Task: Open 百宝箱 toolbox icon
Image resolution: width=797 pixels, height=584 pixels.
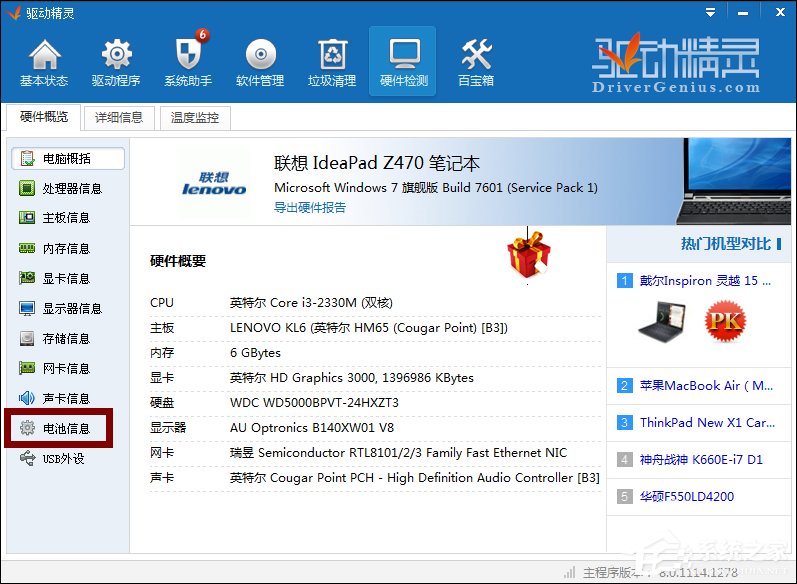Action: pyautogui.click(x=475, y=62)
